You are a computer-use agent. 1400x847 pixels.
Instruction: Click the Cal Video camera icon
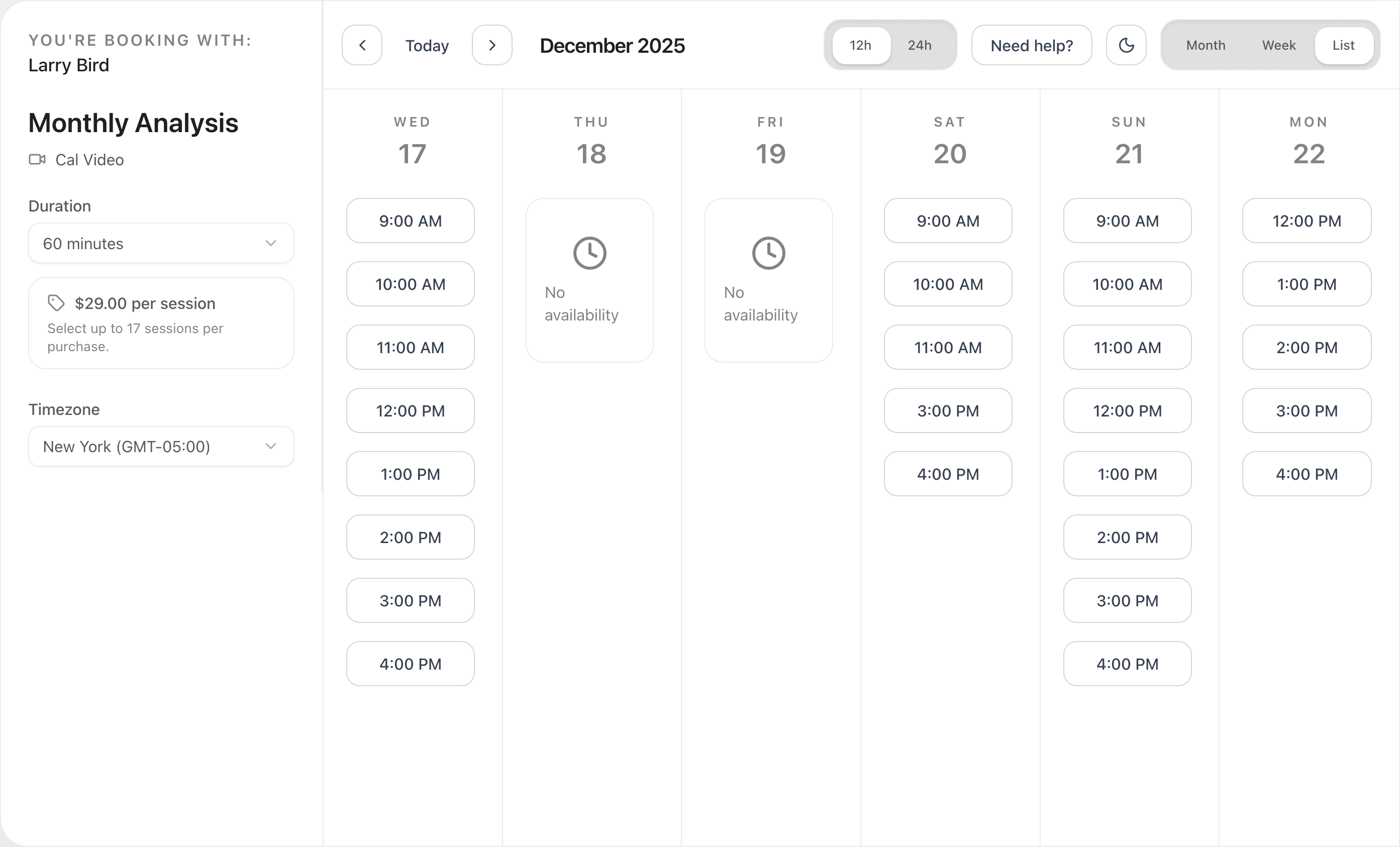click(x=37, y=160)
